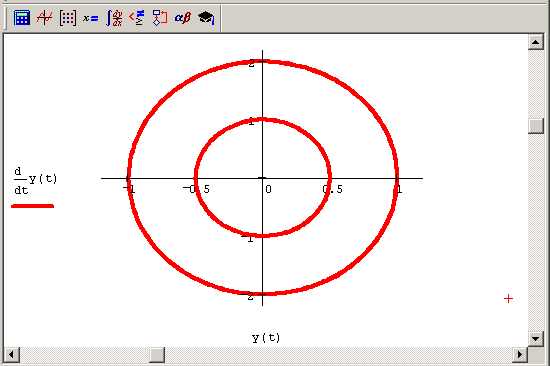Screen dimensions: 550x366
Task: Open the Symbolic keyword toolbar graduation cap icon
Action: (206, 17)
